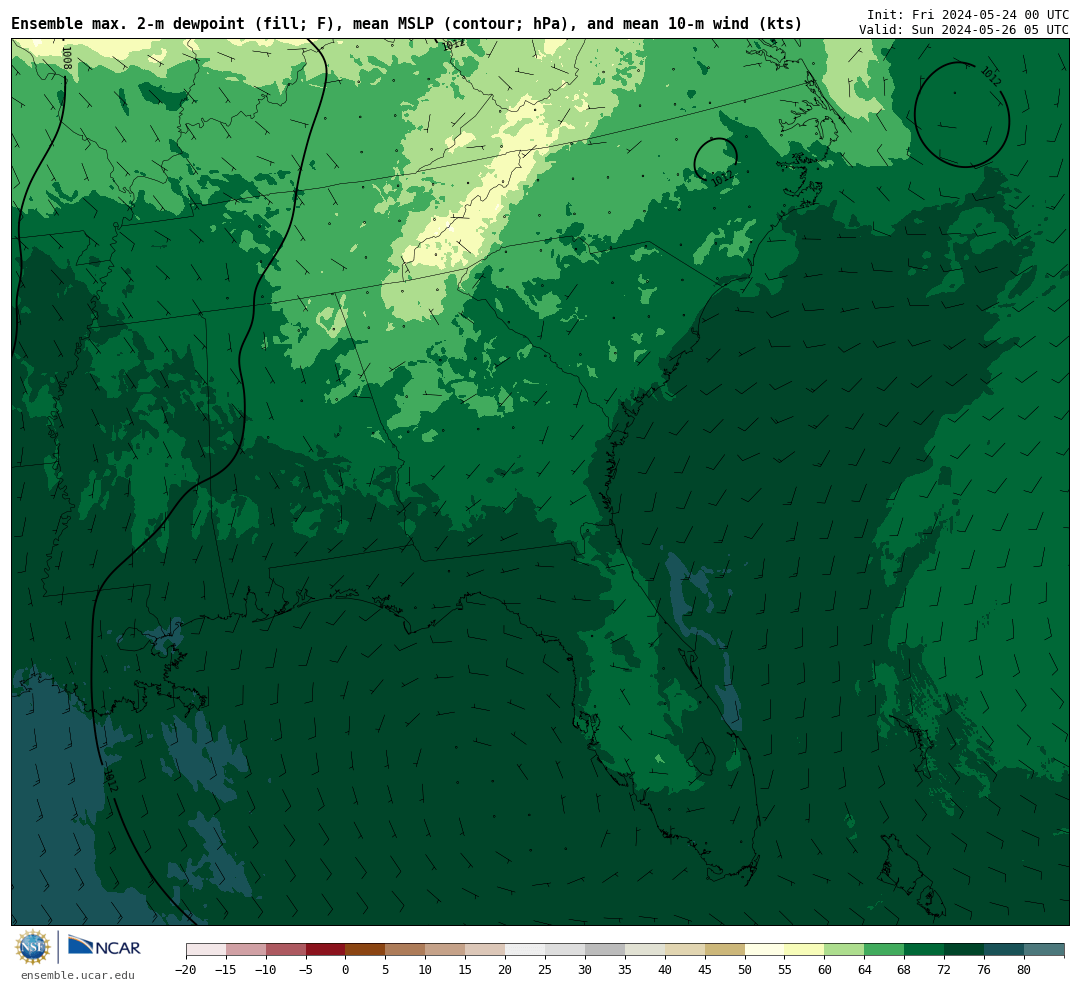Screen dimensions: 1080x988
Task: Click the '64' colorbar tick label
Action: coord(864,970)
